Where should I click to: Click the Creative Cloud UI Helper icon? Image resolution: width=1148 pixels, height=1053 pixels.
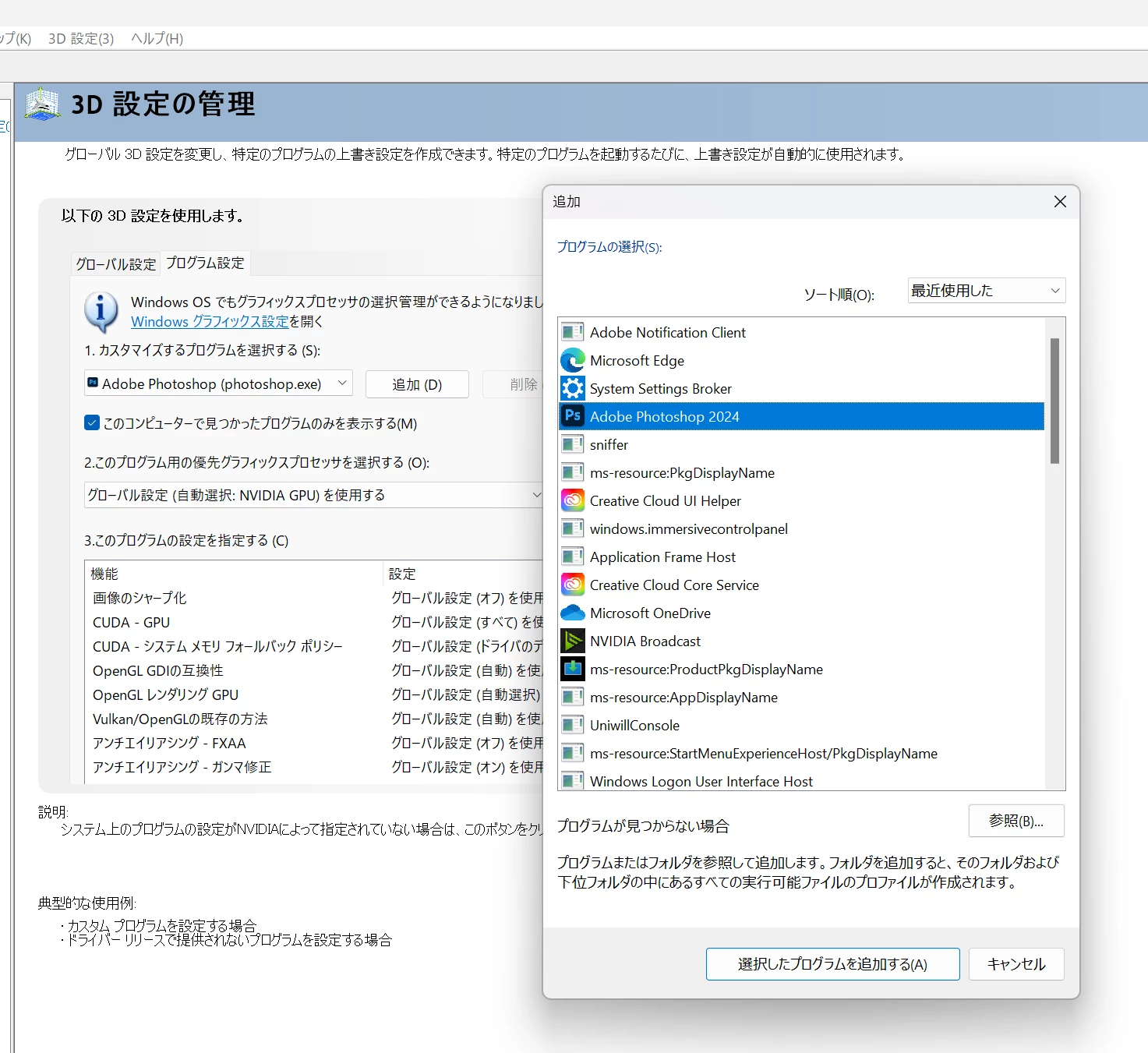[x=573, y=500]
